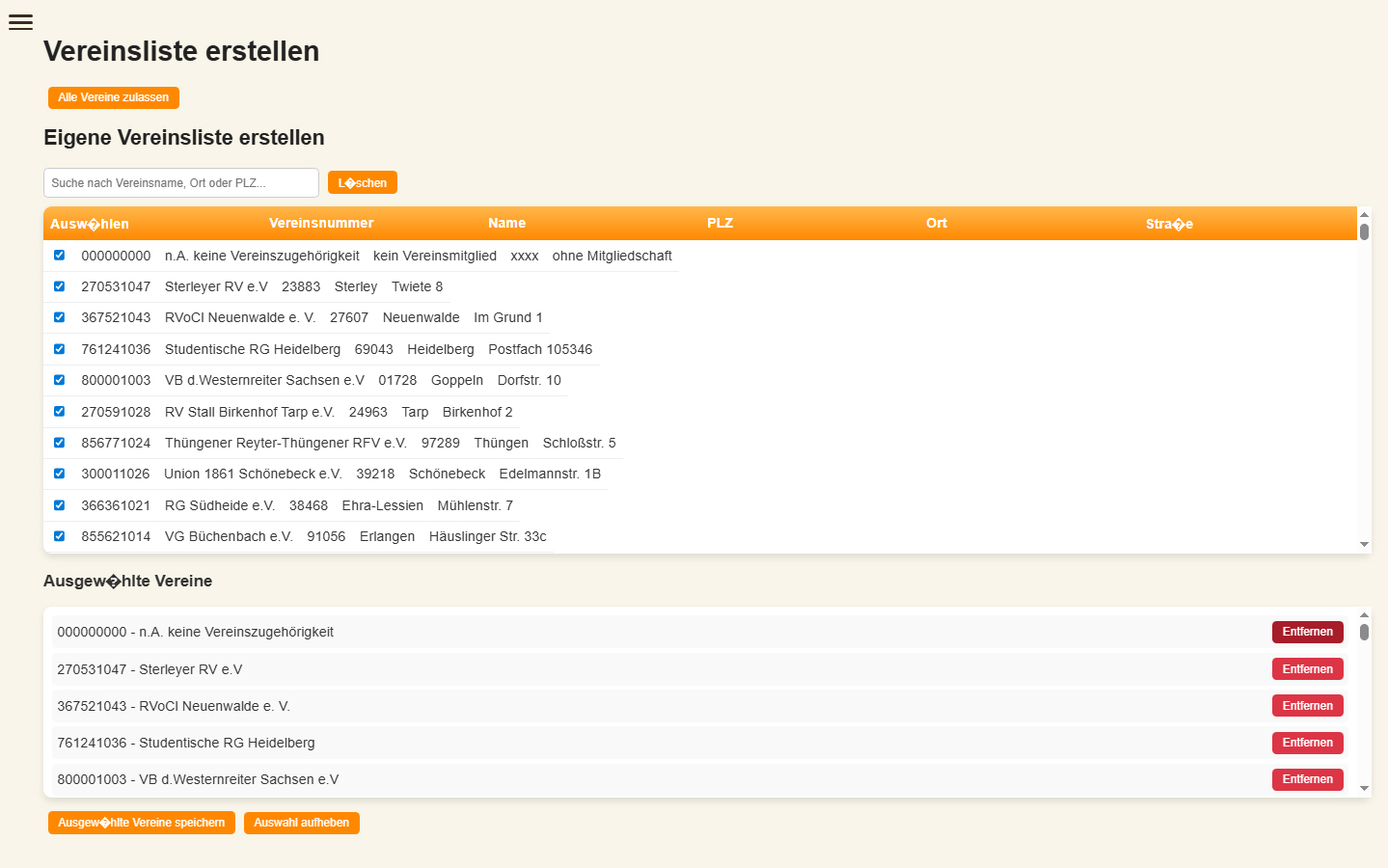Click the club table scrollbar thumb

(1364, 232)
